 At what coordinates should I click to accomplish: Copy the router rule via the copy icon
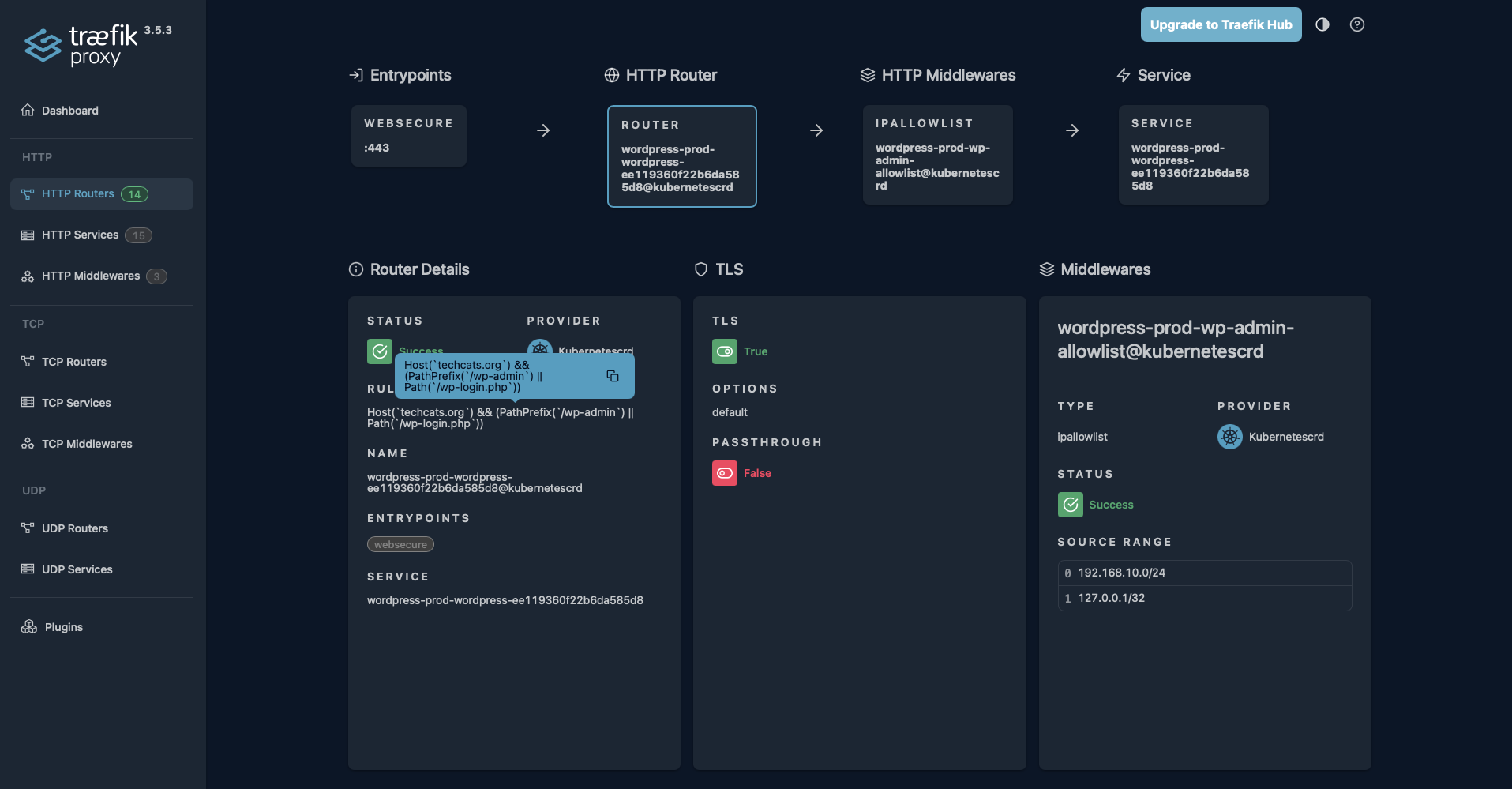(x=613, y=376)
